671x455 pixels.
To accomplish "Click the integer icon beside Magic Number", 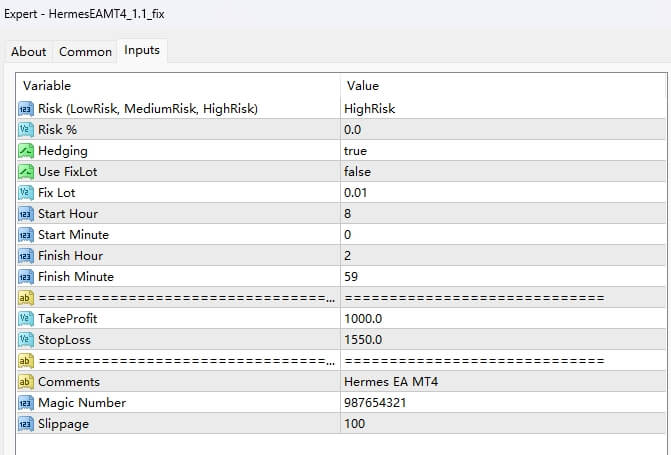I will pyautogui.click(x=26, y=403).
